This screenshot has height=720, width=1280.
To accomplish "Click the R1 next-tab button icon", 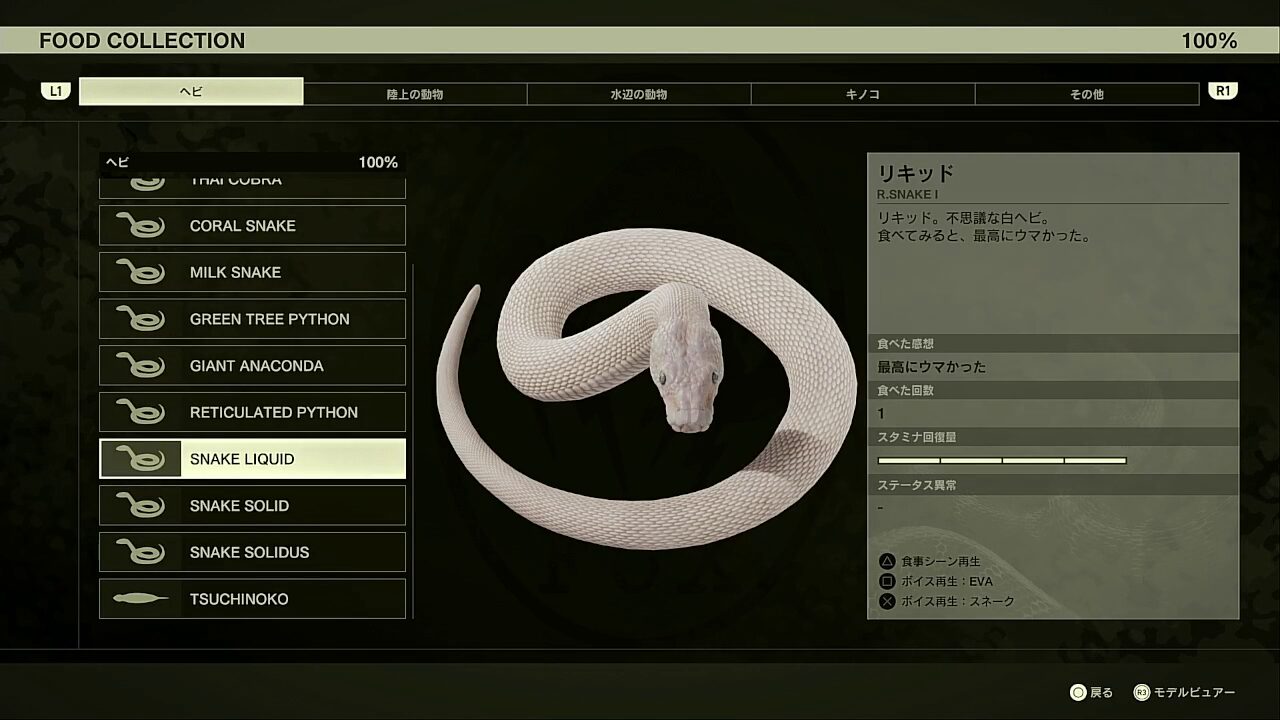I will click(x=1223, y=91).
